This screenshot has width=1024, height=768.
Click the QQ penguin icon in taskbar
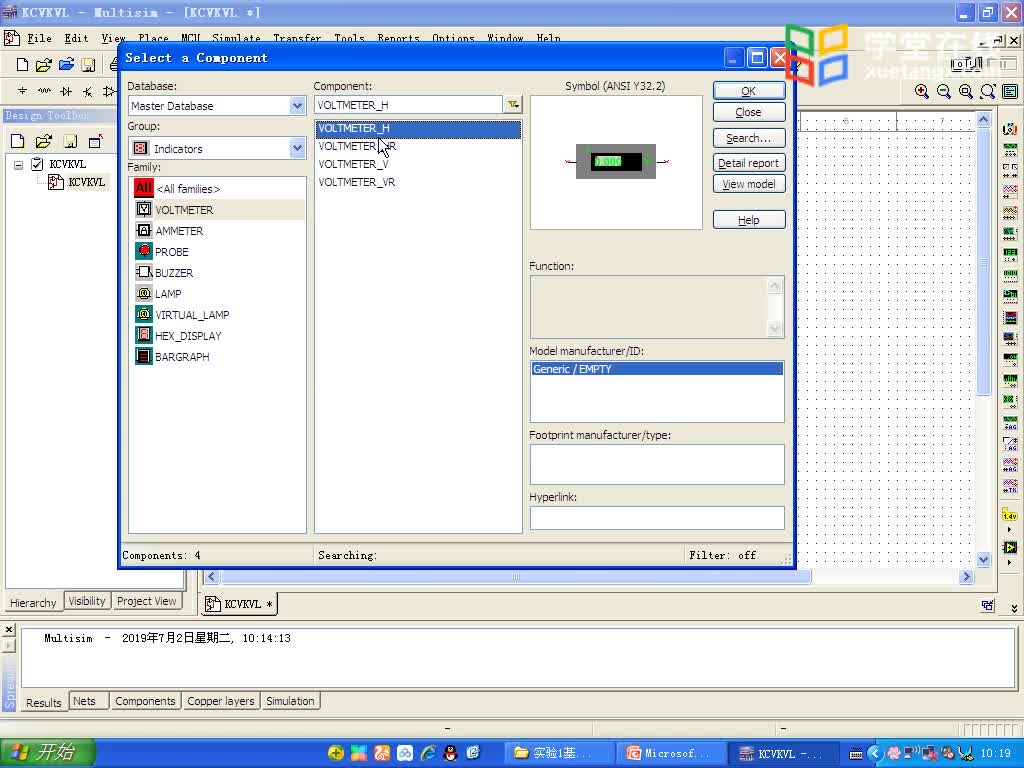click(x=450, y=753)
